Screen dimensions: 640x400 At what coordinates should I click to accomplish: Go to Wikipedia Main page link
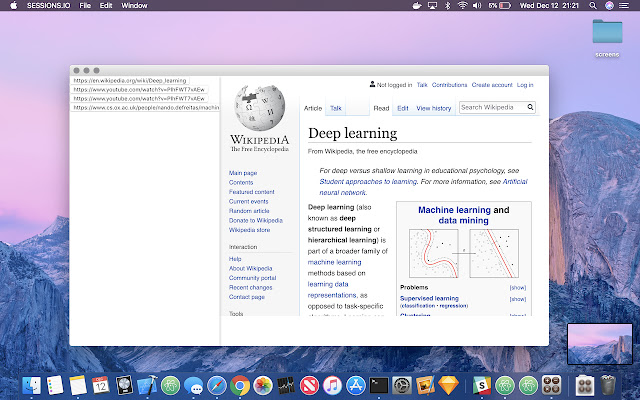[243, 173]
